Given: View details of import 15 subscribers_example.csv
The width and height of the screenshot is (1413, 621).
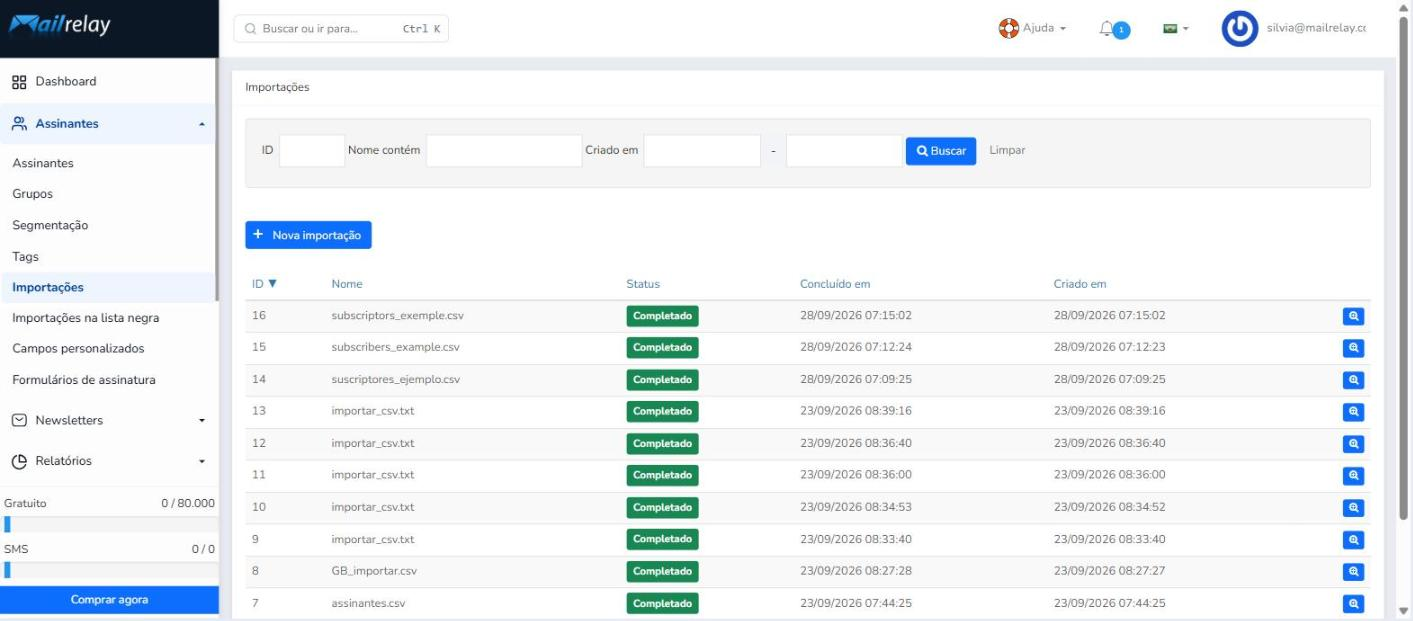Looking at the screenshot, I should (1353, 348).
